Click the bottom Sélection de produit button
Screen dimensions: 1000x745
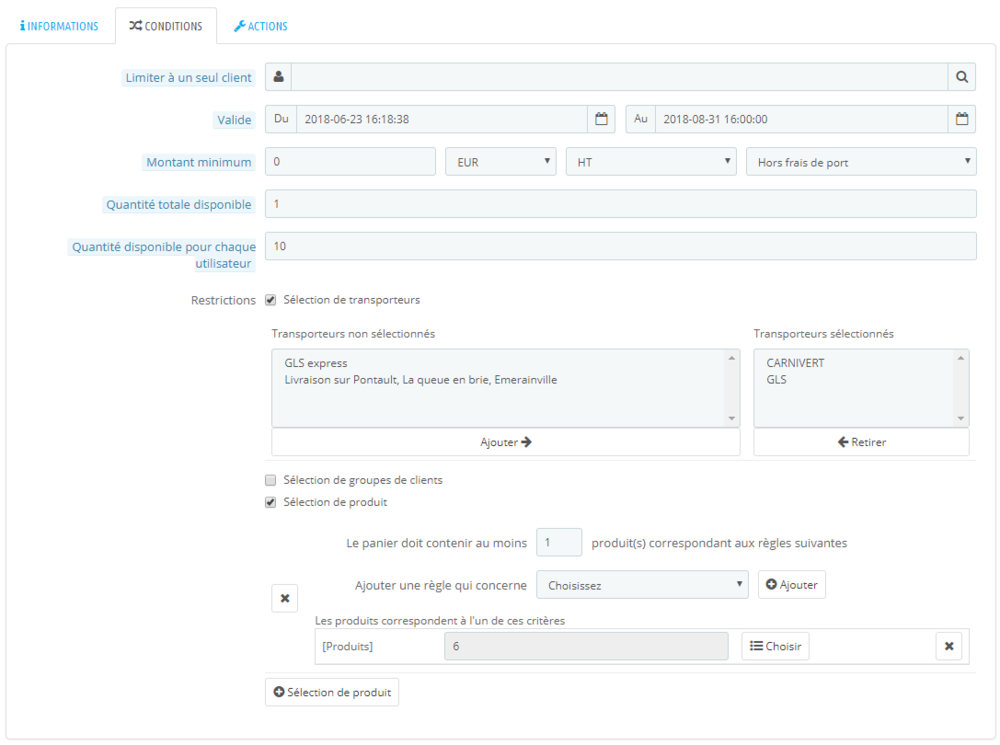pos(332,692)
